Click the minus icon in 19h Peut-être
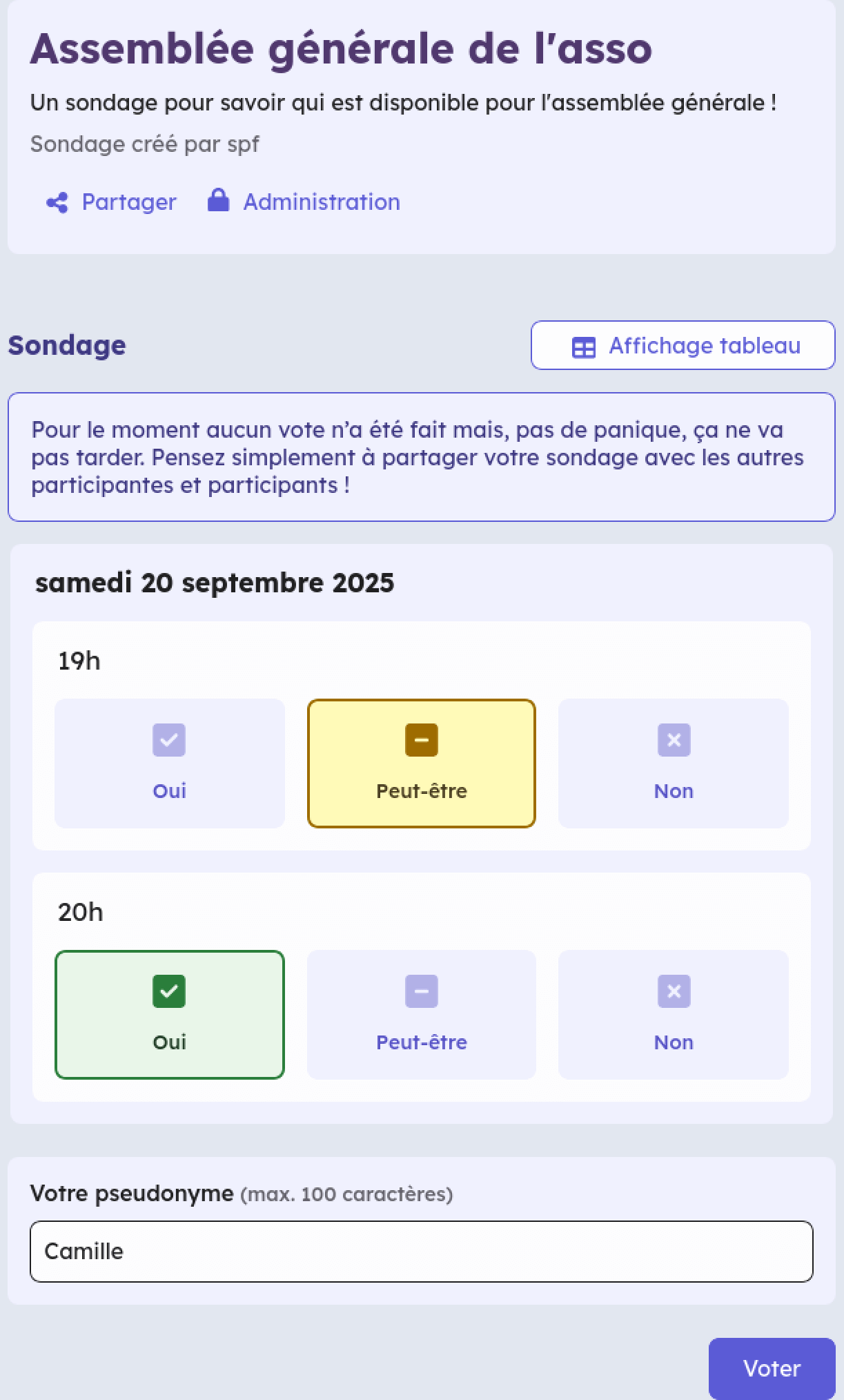 [x=422, y=740]
